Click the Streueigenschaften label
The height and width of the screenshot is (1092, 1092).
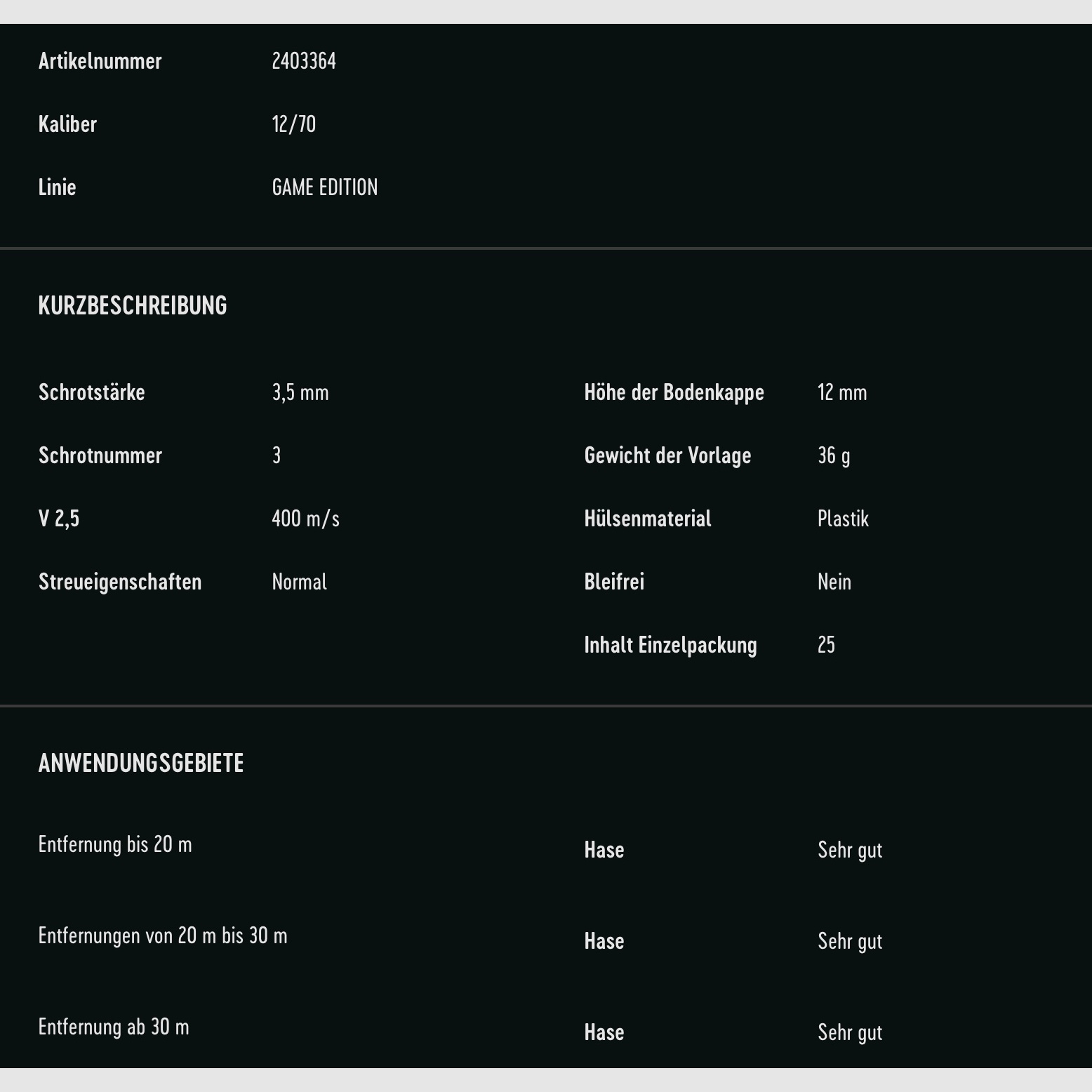click(x=120, y=582)
